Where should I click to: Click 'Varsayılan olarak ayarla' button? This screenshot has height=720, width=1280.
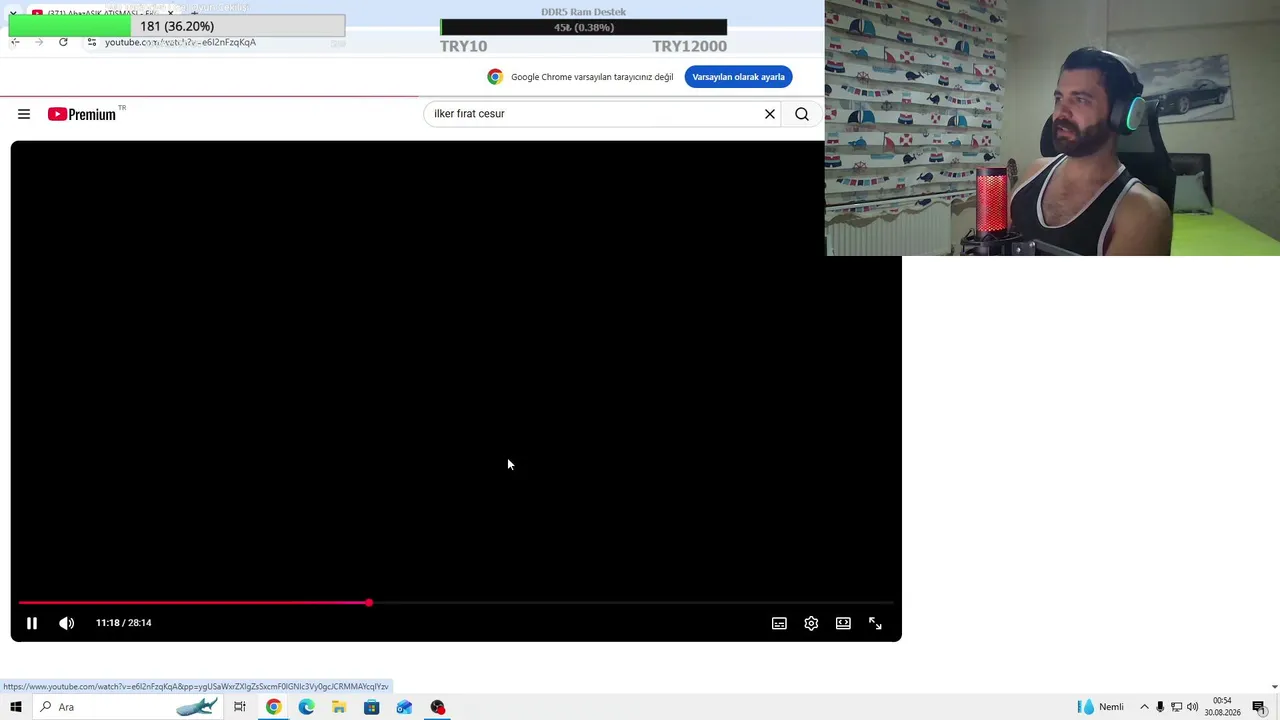pos(738,77)
